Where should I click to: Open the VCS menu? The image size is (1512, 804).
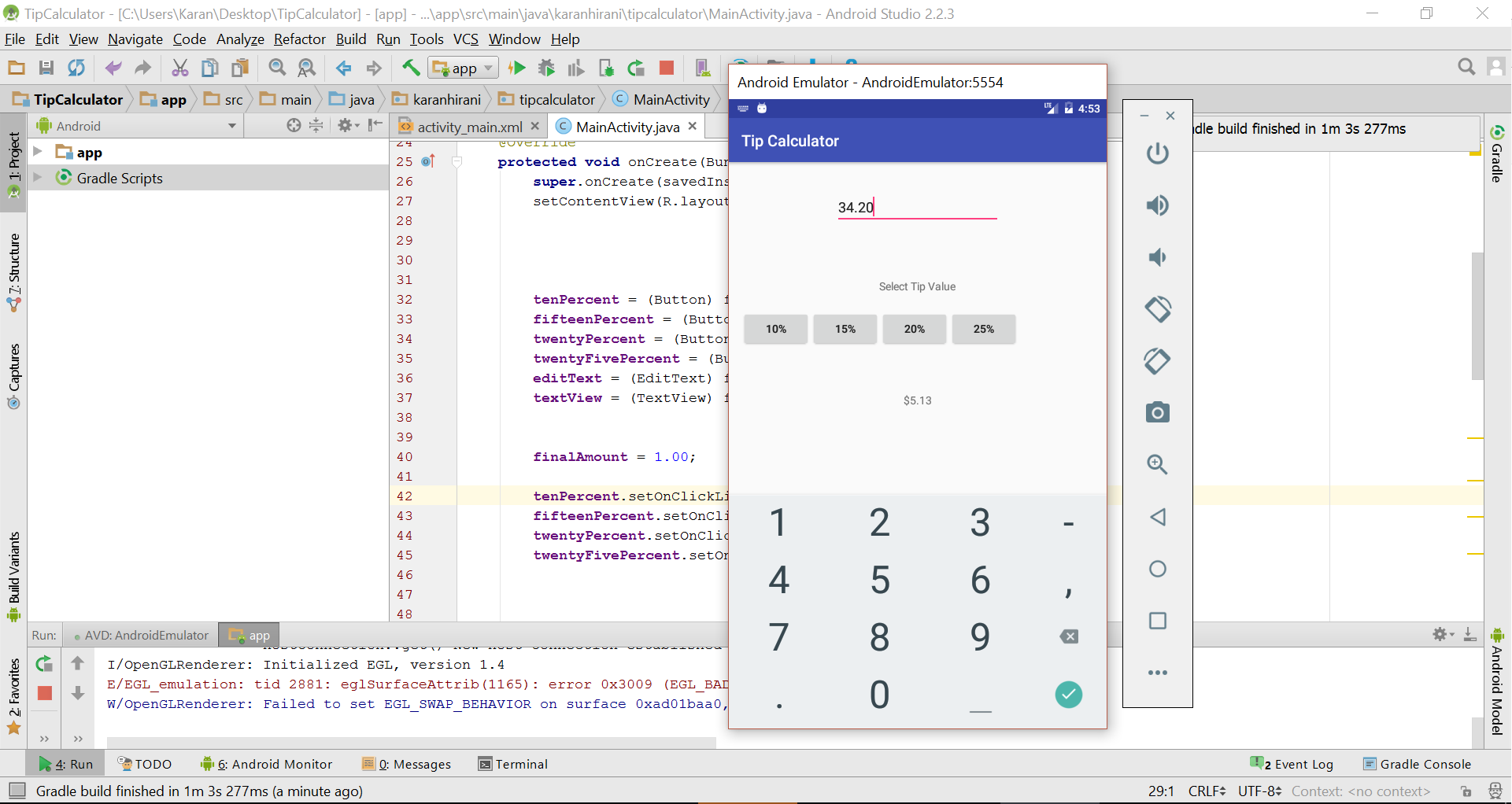pos(465,39)
